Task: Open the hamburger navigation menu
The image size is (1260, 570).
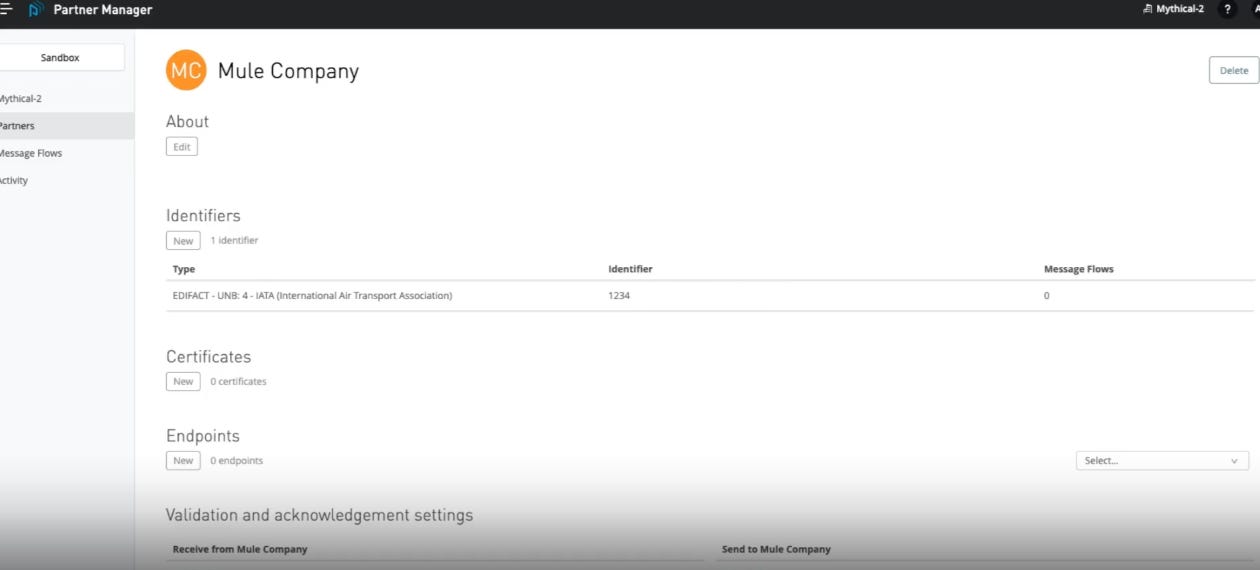Action: click(5, 9)
